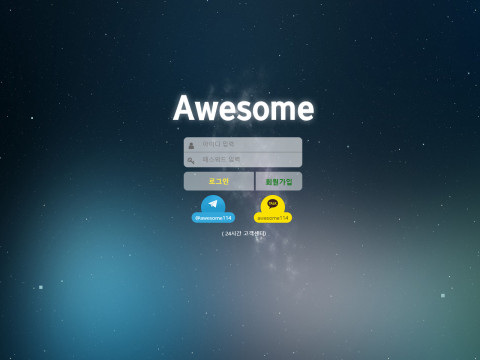This screenshot has height=360, width=480.
Task: Open the yellow awesome114 Kakao label
Action: tap(273, 218)
